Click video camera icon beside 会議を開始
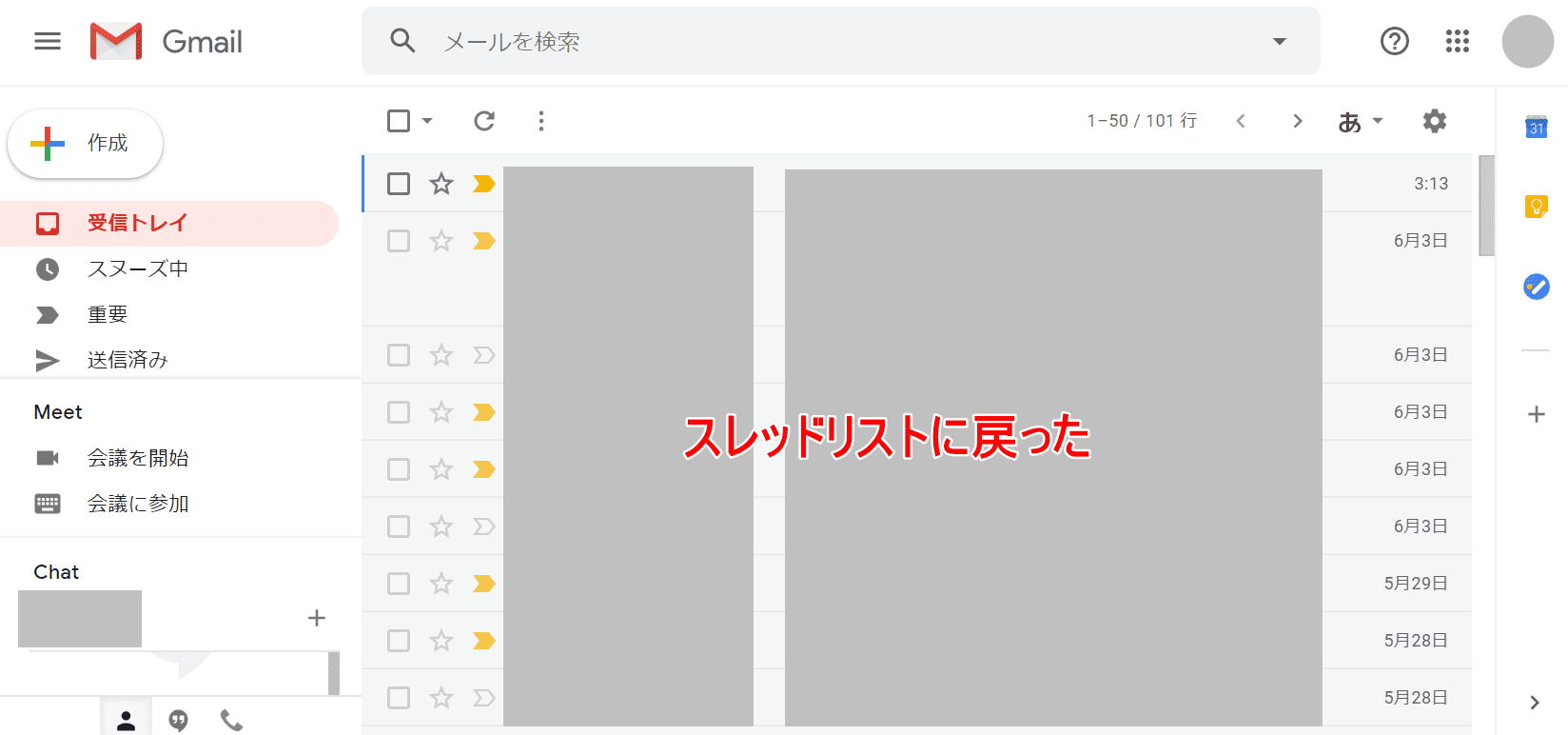 (x=48, y=458)
